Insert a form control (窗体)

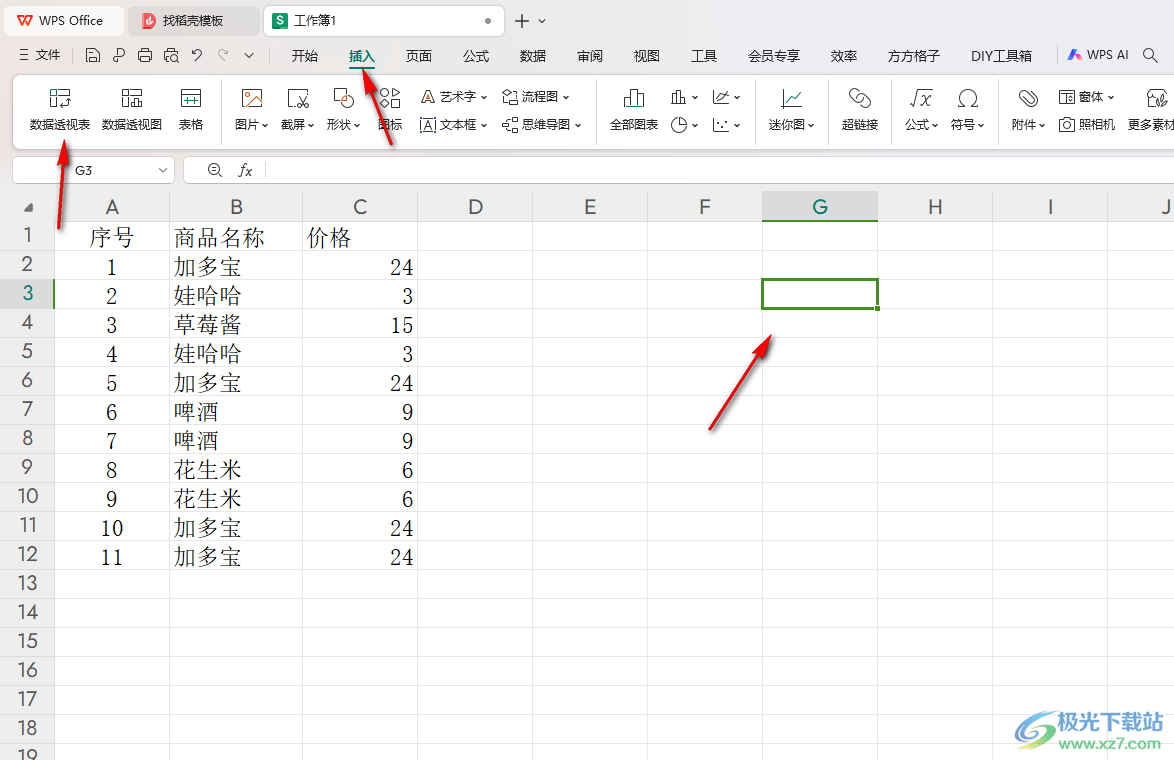[x=1086, y=97]
